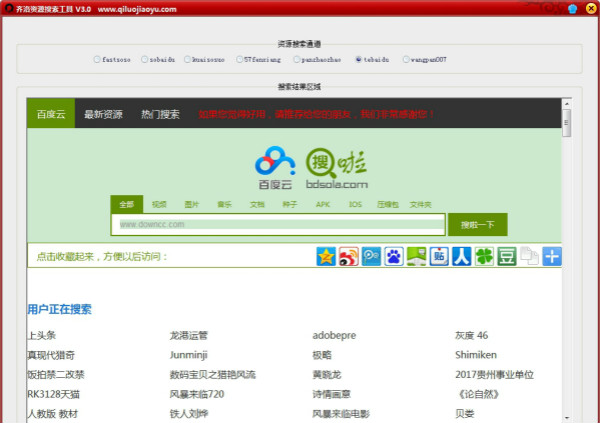Click the copy link pages icon
Viewport: 600px width, 423px height.
(529, 256)
